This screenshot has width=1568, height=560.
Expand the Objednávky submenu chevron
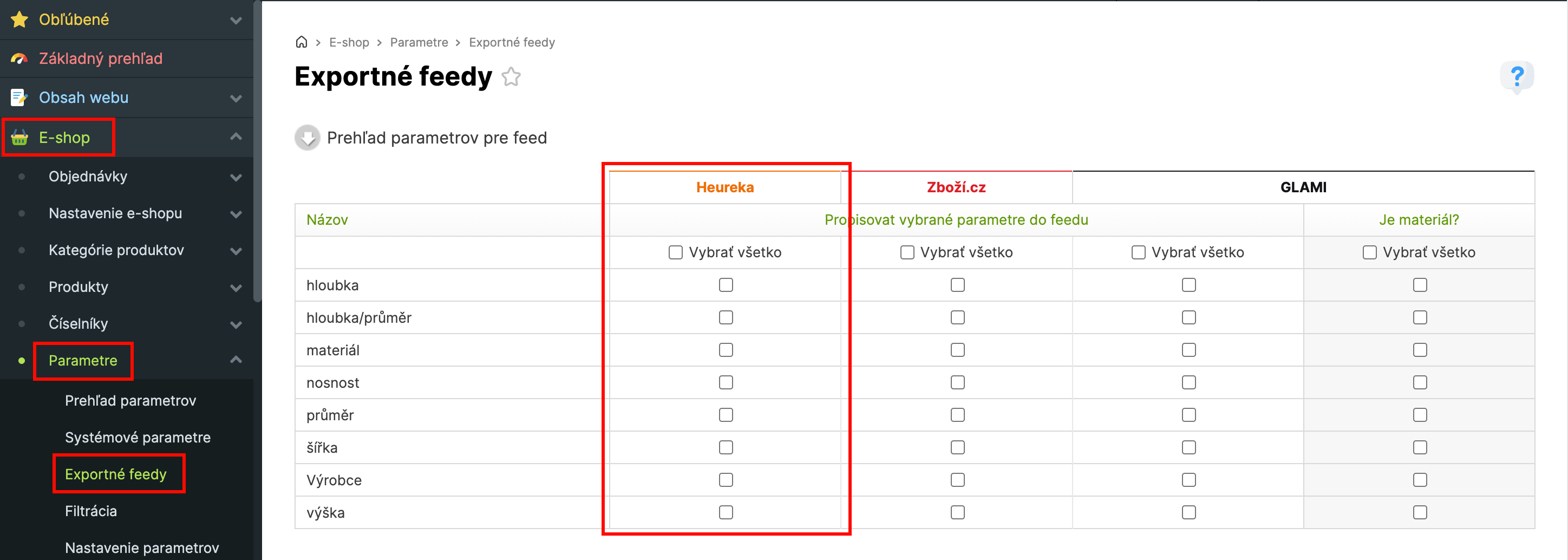coord(236,177)
